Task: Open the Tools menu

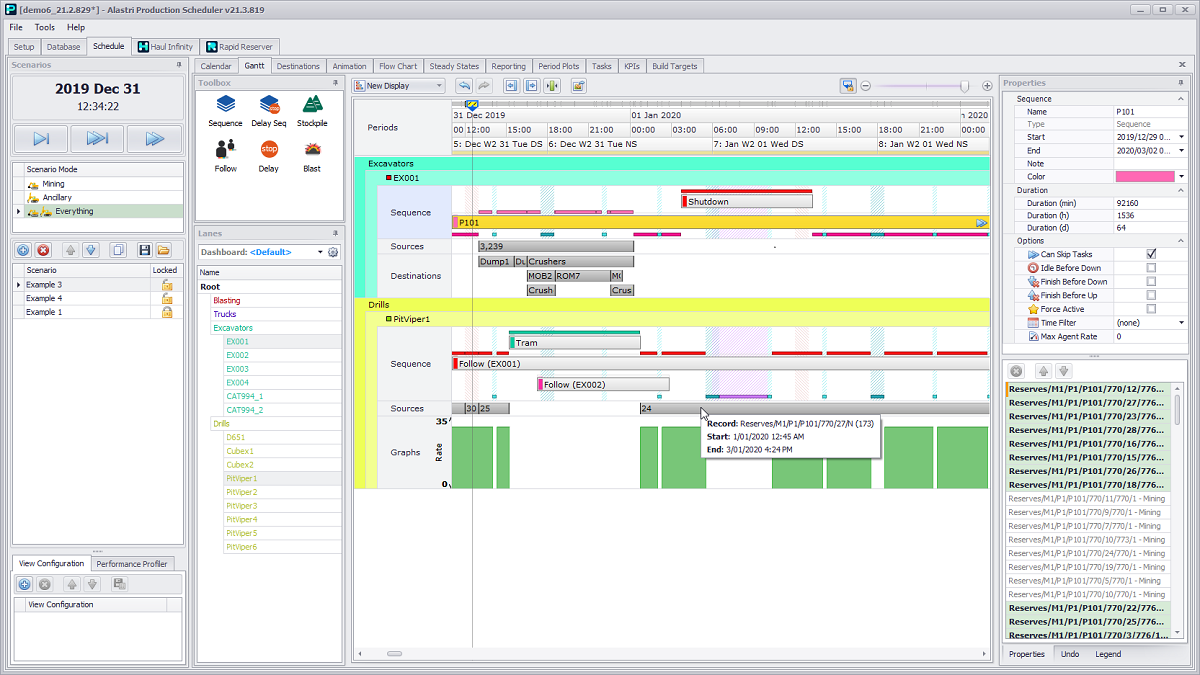Action: pos(45,27)
